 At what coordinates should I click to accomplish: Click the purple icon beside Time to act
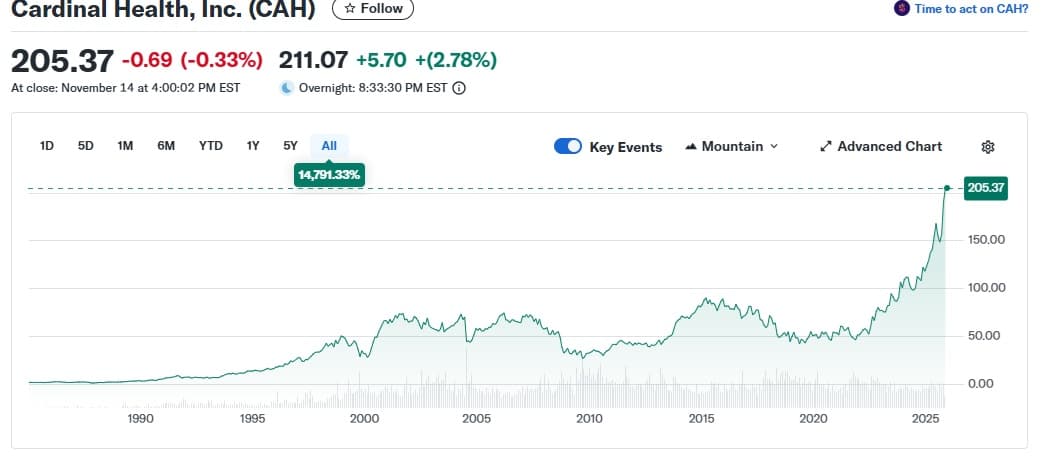(902, 9)
